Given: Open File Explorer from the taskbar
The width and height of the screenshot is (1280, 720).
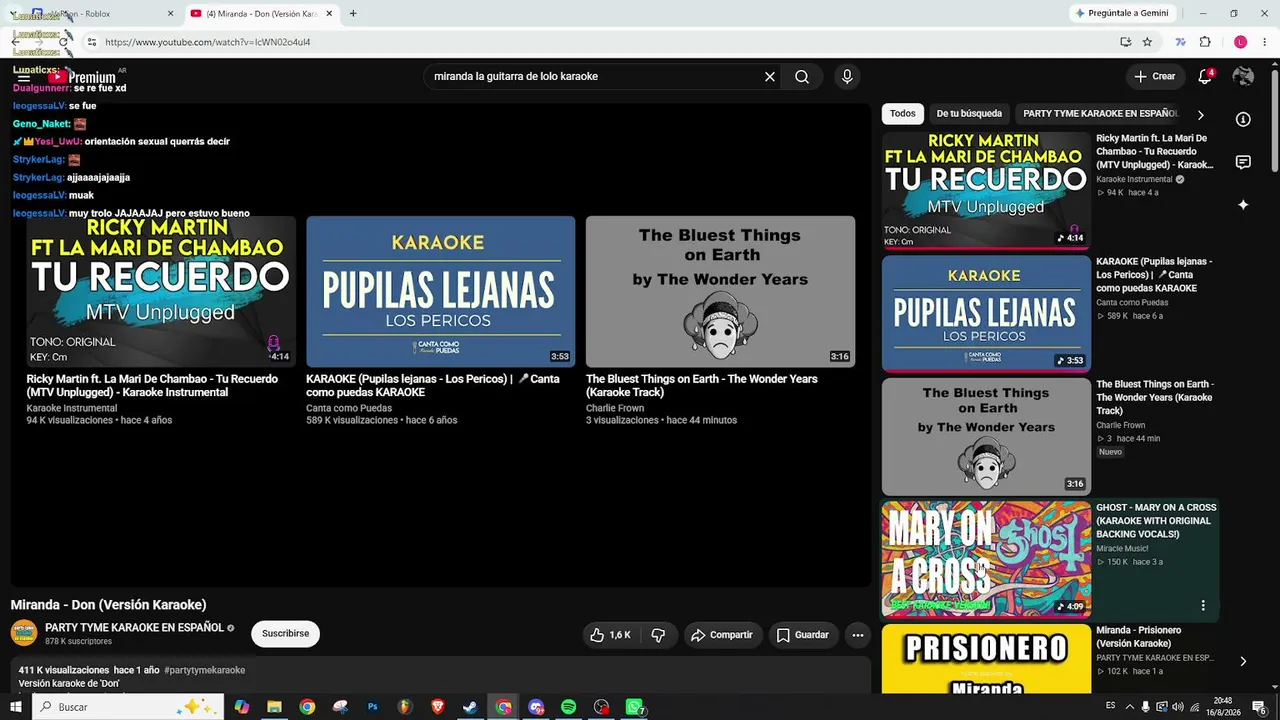Looking at the screenshot, I should [x=274, y=707].
